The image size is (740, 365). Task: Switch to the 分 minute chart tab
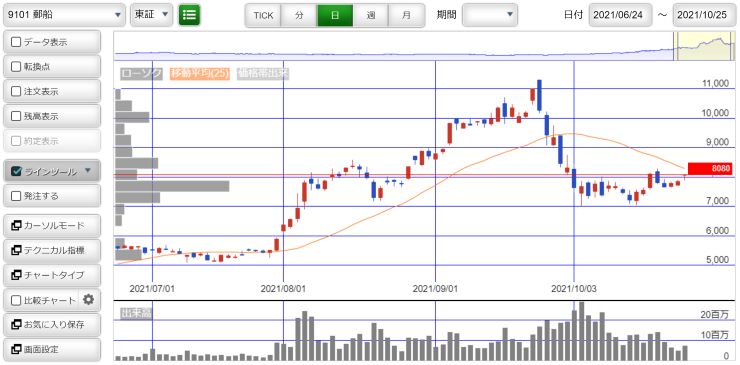click(299, 16)
